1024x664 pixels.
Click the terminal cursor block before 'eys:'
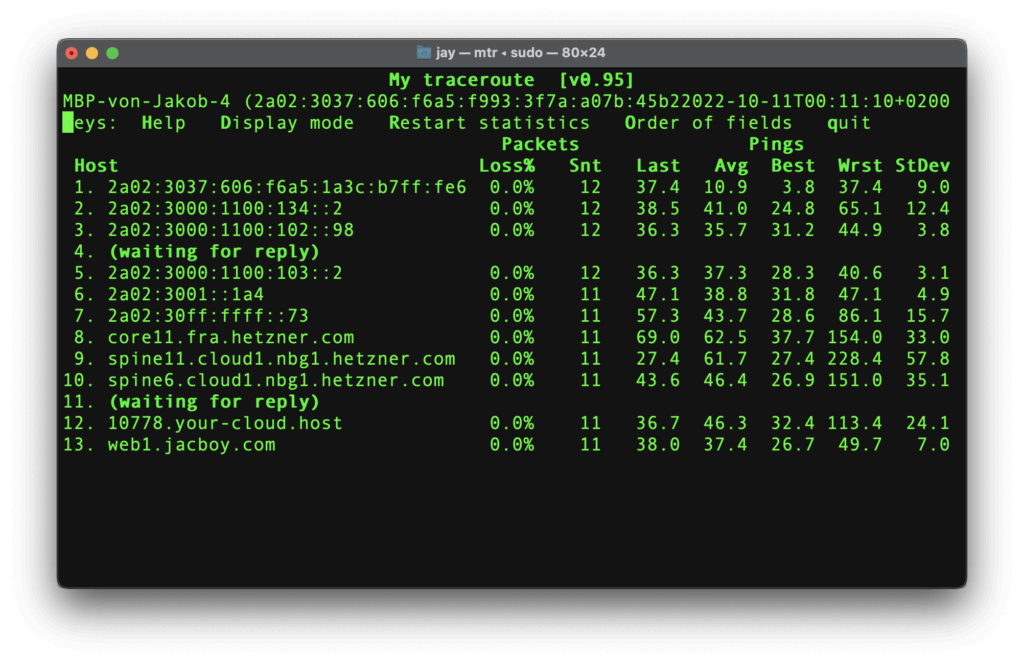pos(68,123)
